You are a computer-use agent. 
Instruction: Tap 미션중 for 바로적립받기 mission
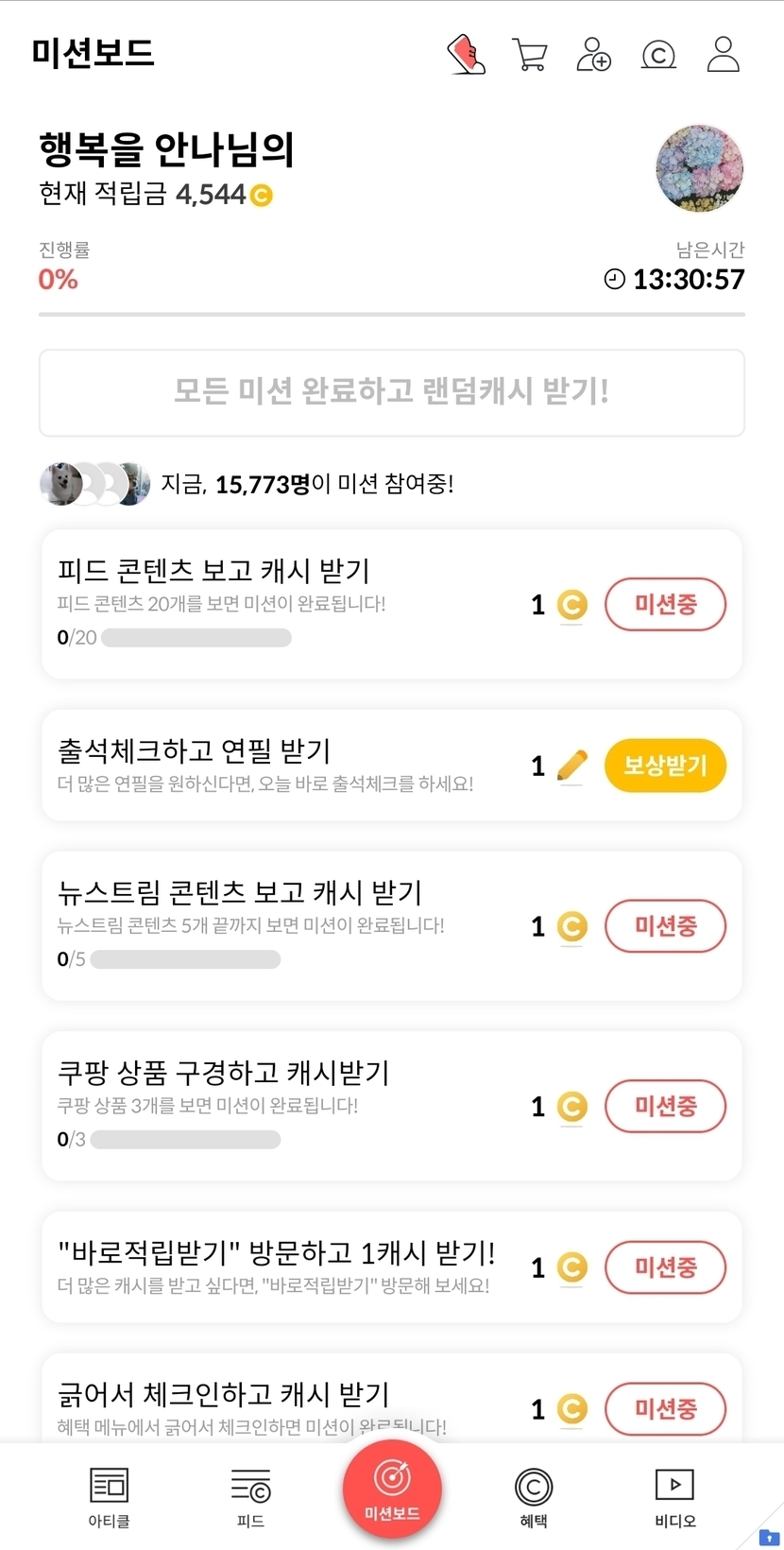tap(665, 1267)
